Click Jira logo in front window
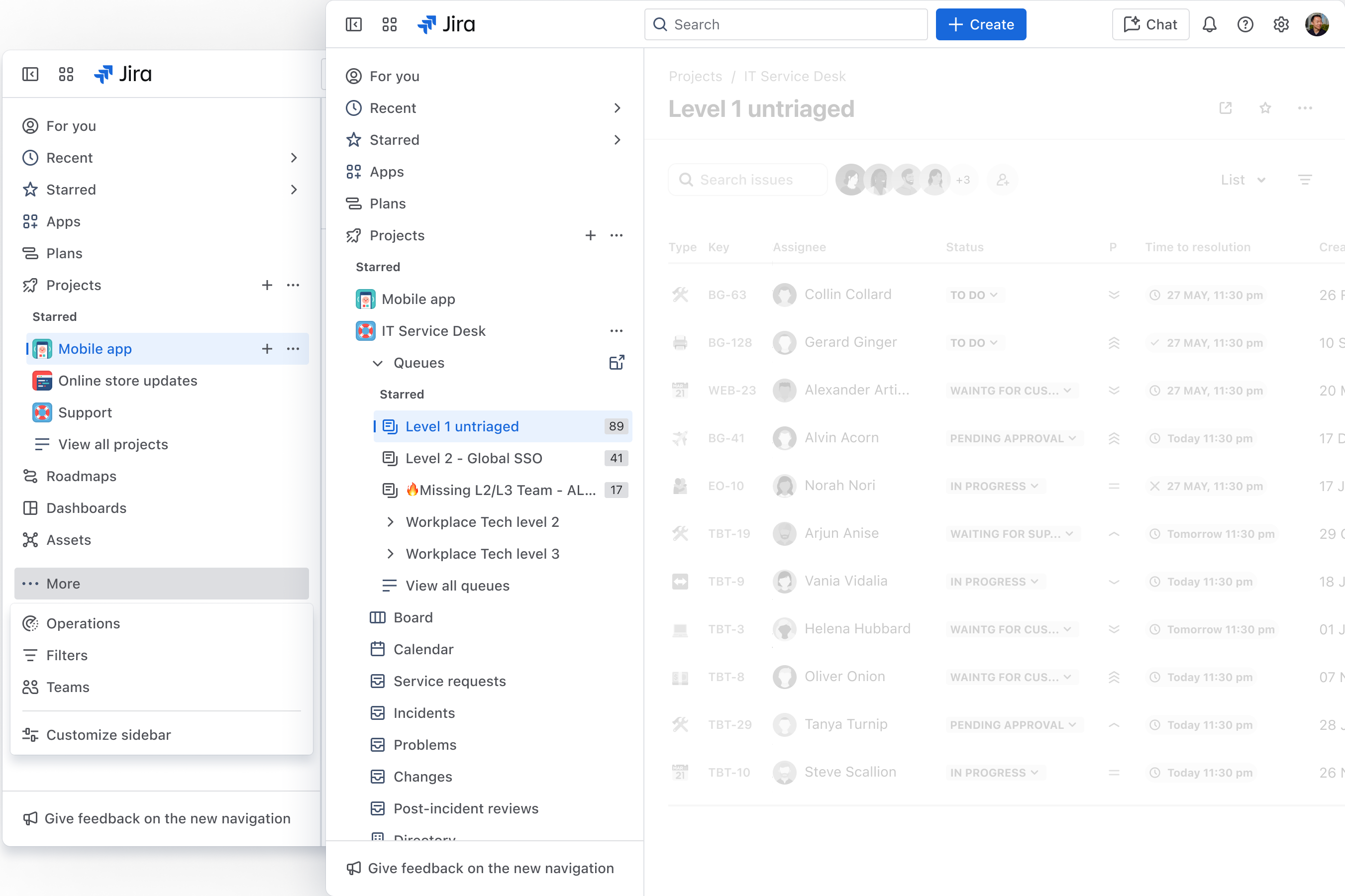This screenshot has height=896, width=1345. pos(446,24)
